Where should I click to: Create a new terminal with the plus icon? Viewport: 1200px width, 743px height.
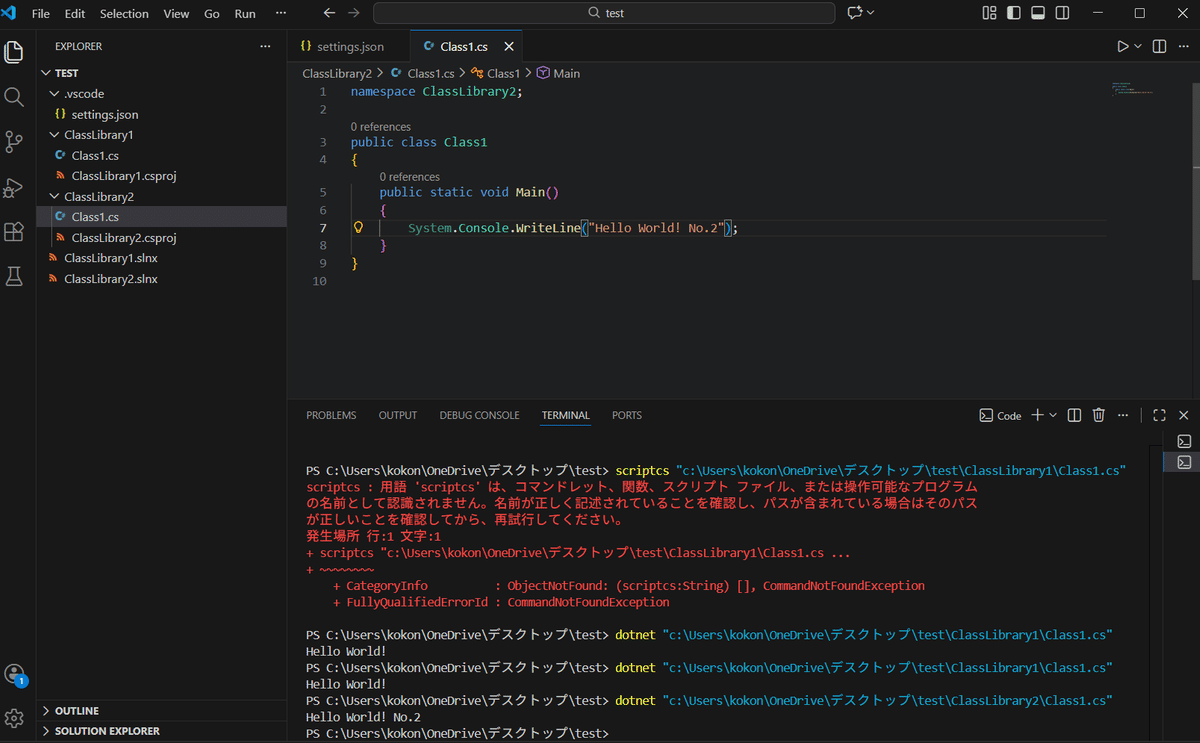[x=1036, y=414]
